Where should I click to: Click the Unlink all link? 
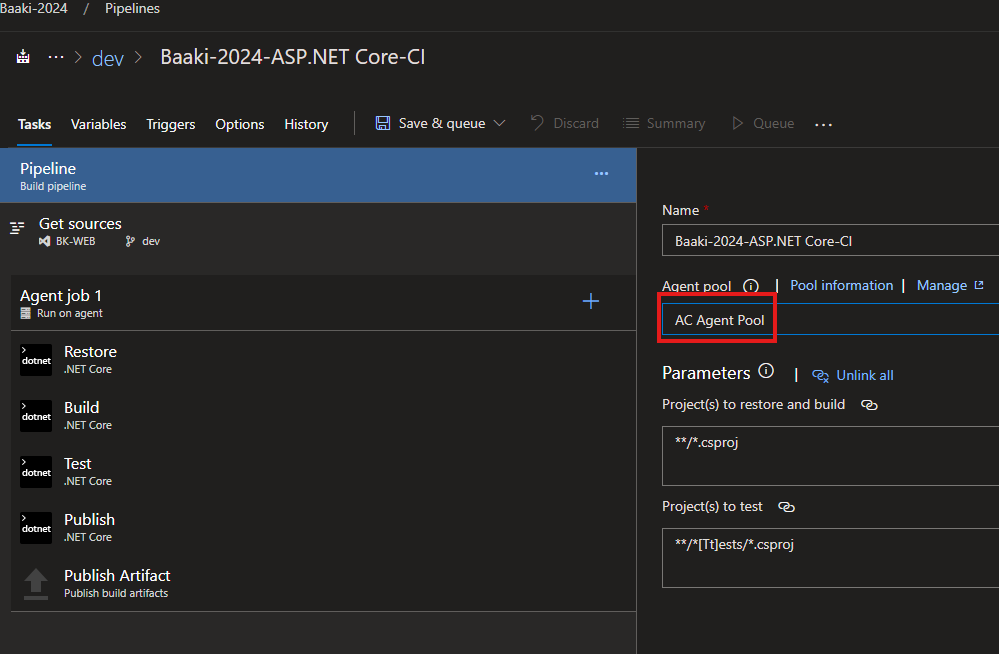[x=865, y=375]
